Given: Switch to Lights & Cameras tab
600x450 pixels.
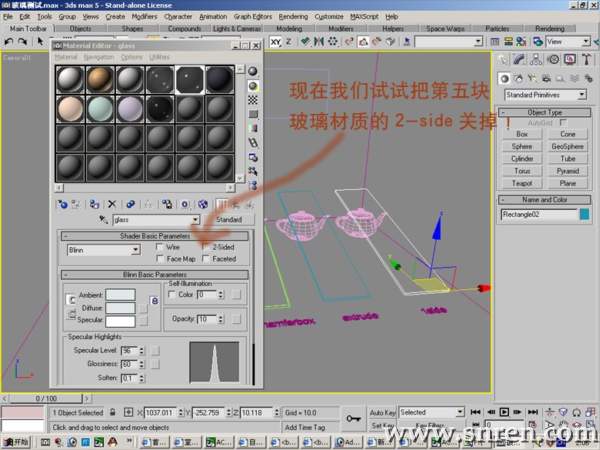Looking at the screenshot, I should click(236, 29).
